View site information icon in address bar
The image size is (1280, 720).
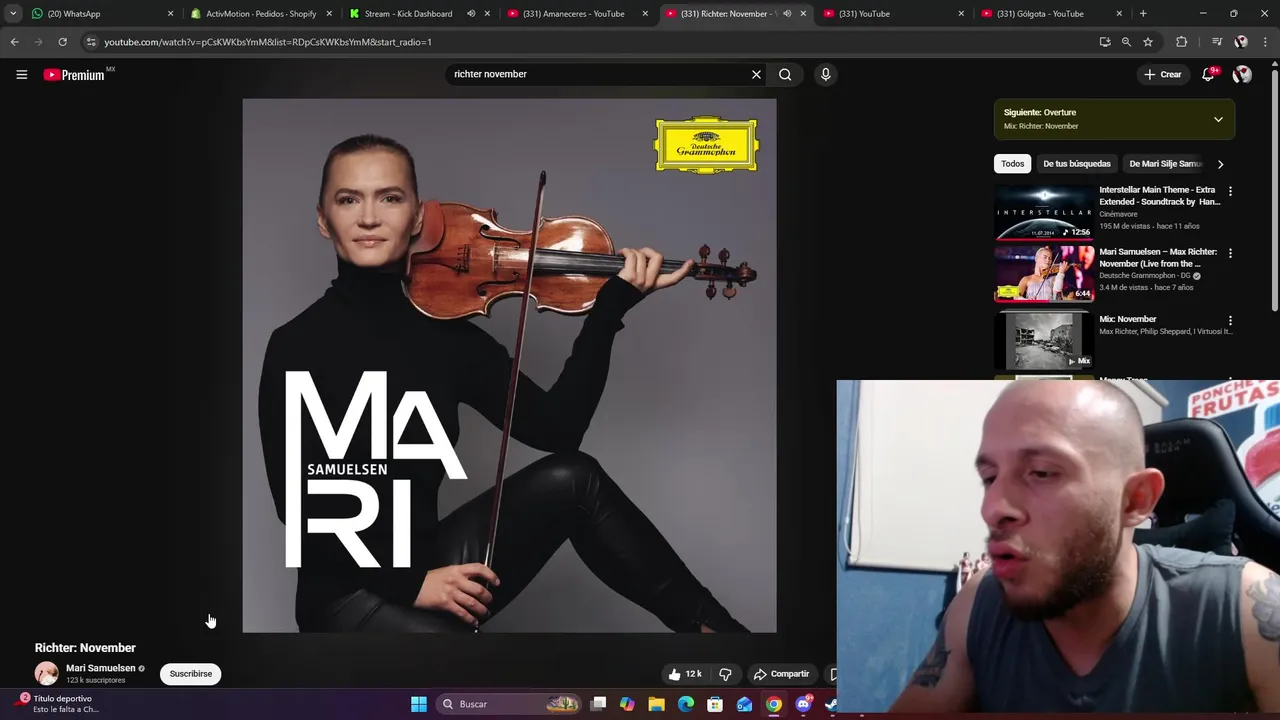tap(91, 42)
